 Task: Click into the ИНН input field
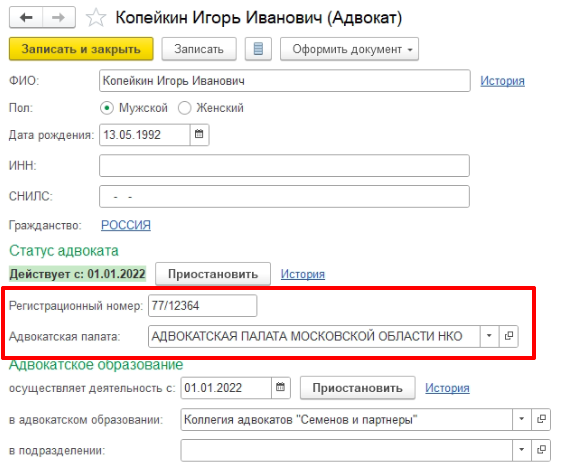click(284, 165)
